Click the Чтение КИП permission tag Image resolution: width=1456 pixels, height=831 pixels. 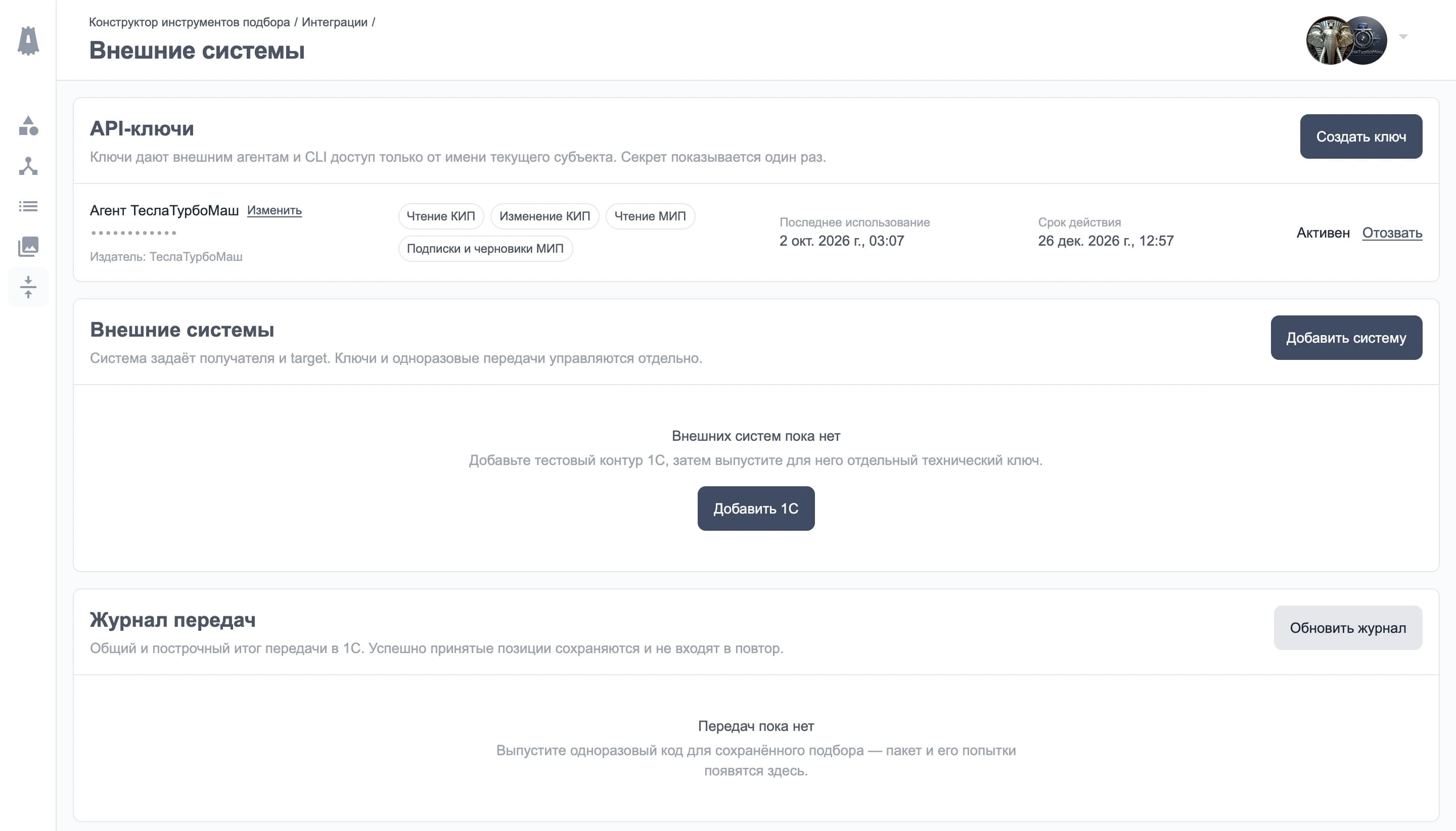(441, 216)
